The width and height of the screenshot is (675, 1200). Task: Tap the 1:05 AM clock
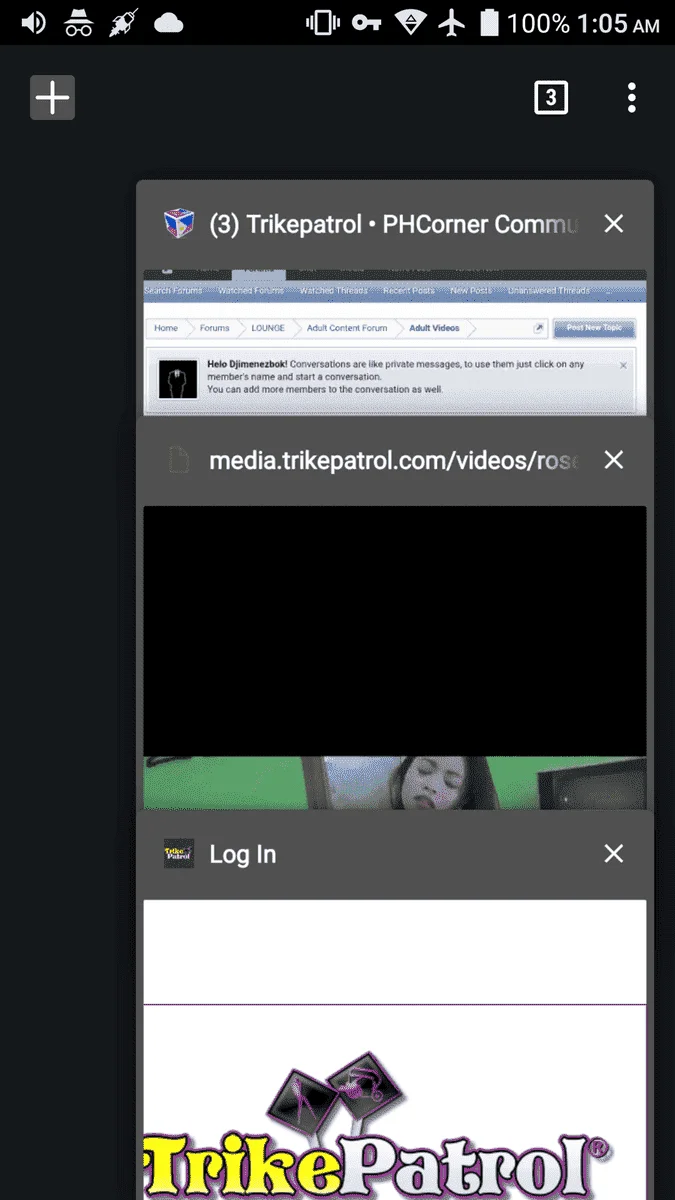pyautogui.click(x=618, y=23)
